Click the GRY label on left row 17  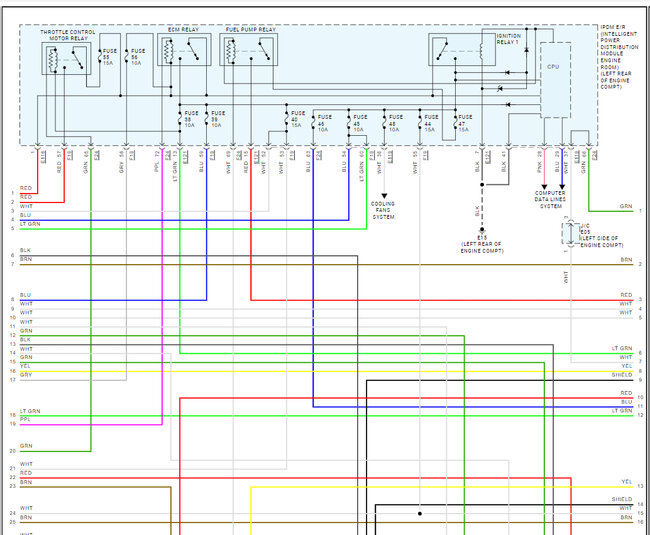26,375
